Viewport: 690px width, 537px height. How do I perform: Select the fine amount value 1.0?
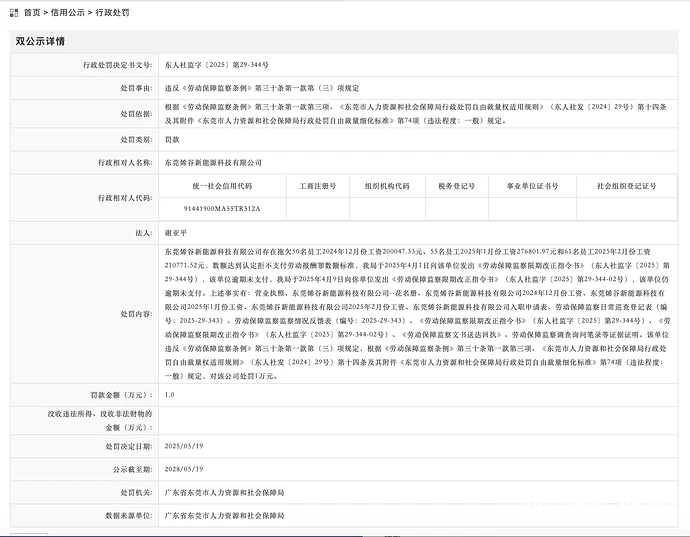coord(169,394)
